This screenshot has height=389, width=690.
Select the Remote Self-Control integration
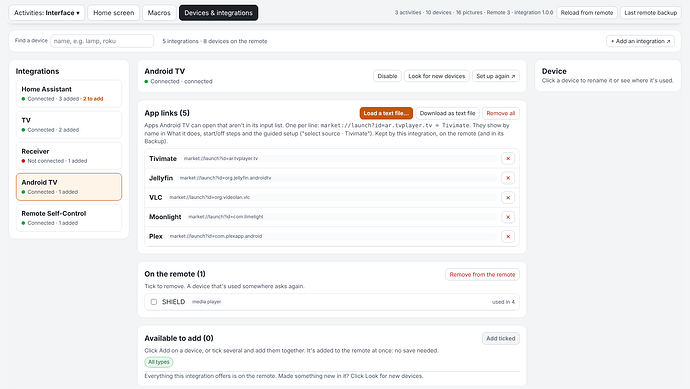pyautogui.click(x=69, y=218)
